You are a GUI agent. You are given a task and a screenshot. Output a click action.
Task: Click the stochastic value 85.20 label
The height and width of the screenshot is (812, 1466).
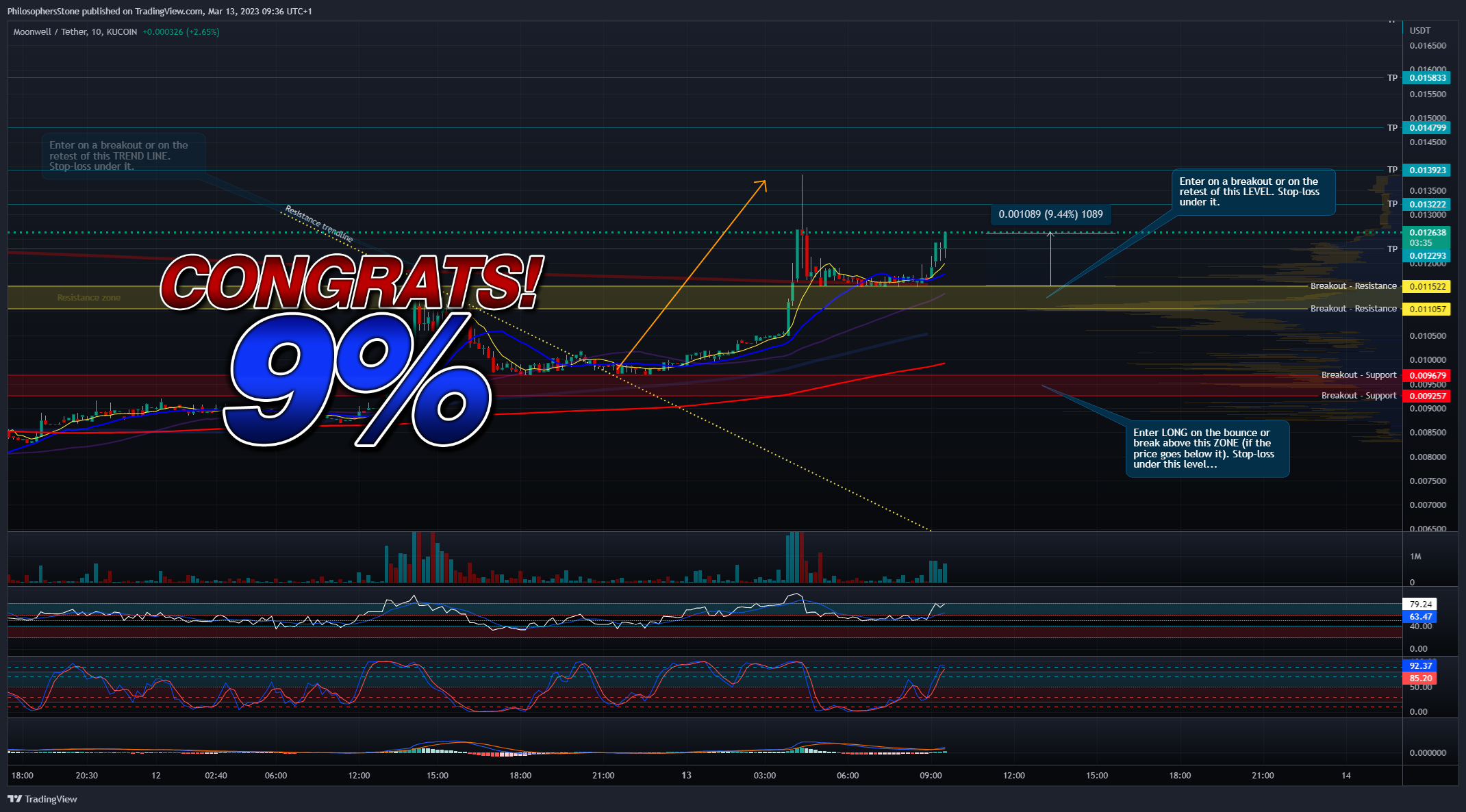pos(1421,678)
